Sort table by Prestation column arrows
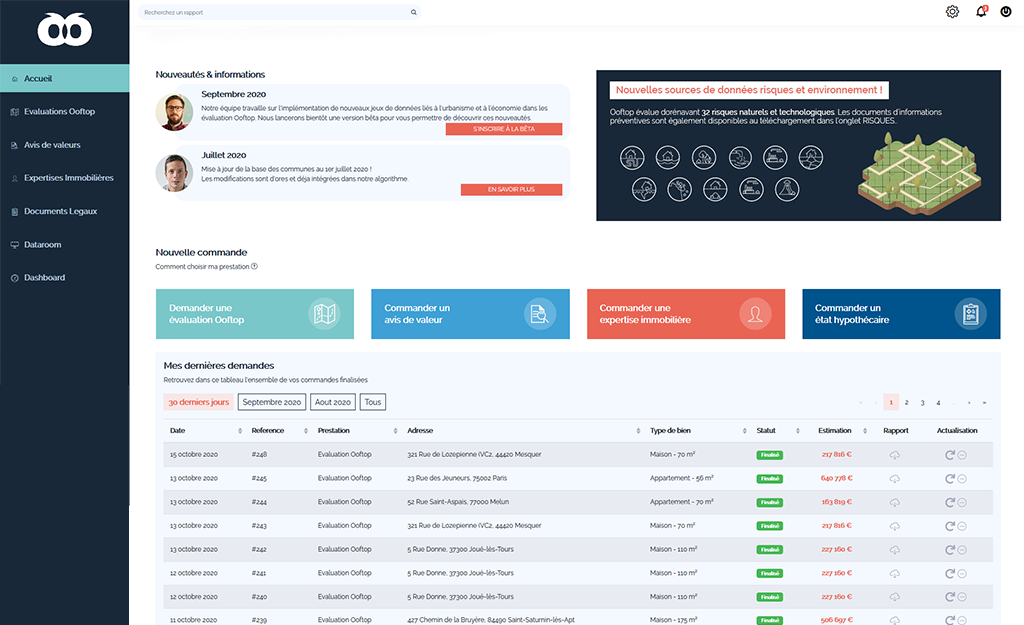 pos(395,431)
